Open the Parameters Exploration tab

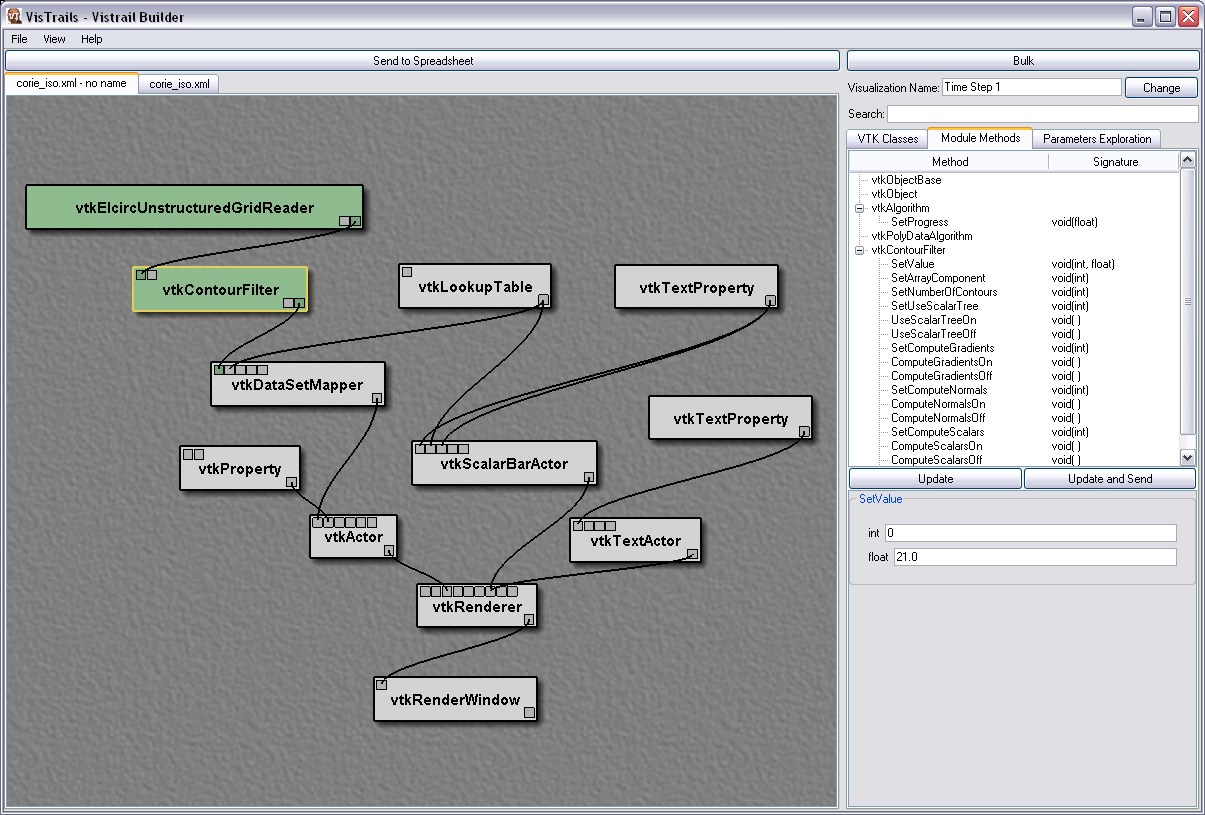click(x=1097, y=139)
